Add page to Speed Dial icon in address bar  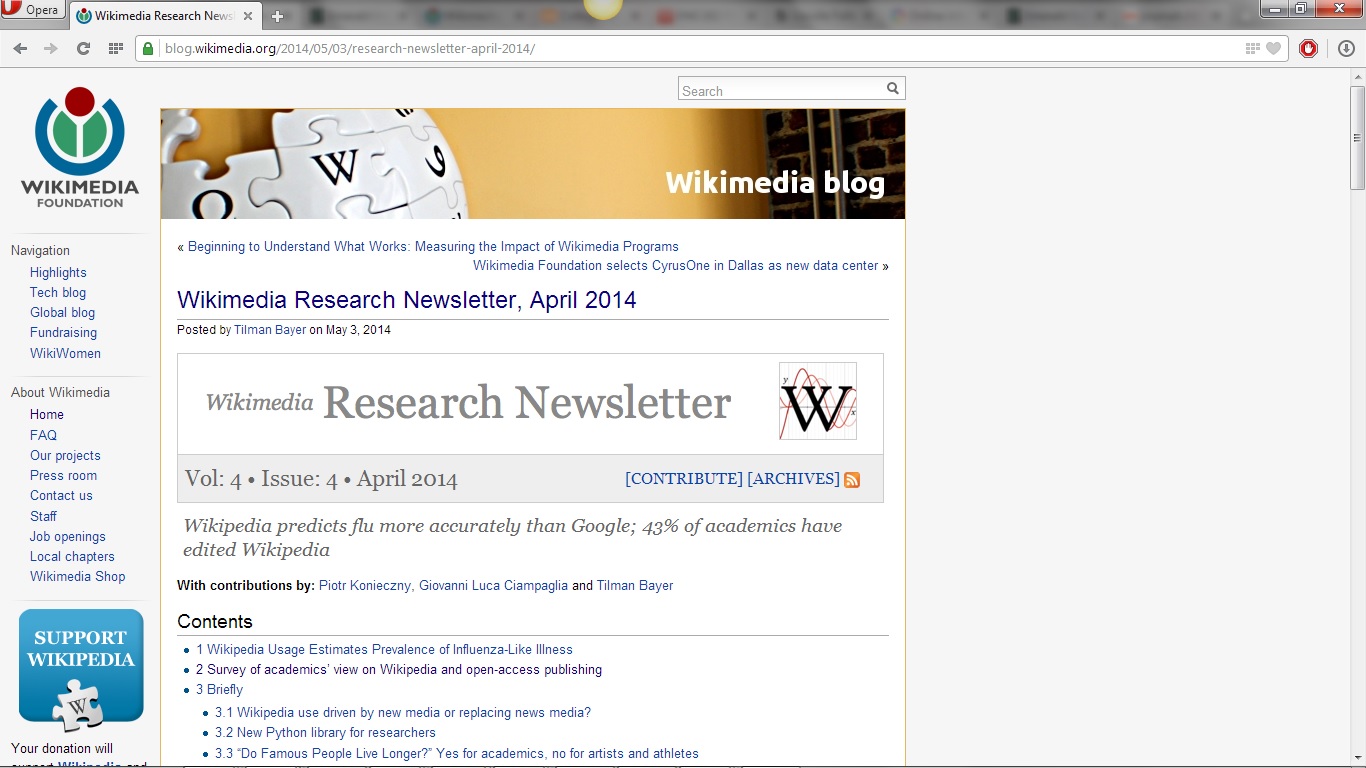(1253, 48)
